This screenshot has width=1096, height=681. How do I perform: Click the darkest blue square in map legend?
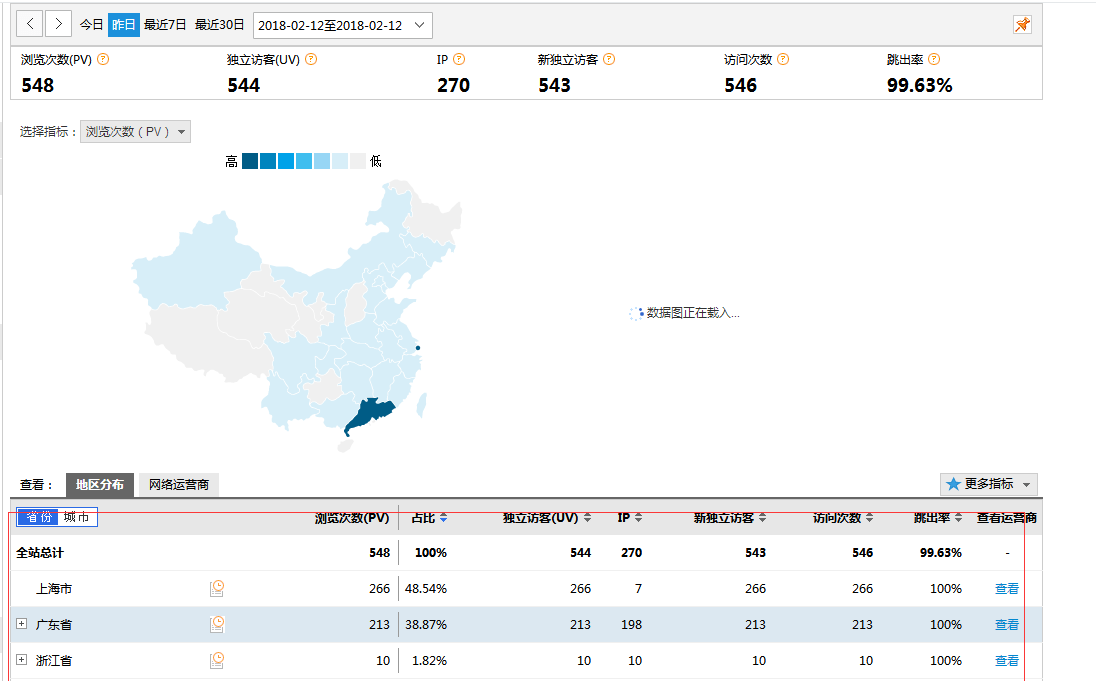pos(248,160)
